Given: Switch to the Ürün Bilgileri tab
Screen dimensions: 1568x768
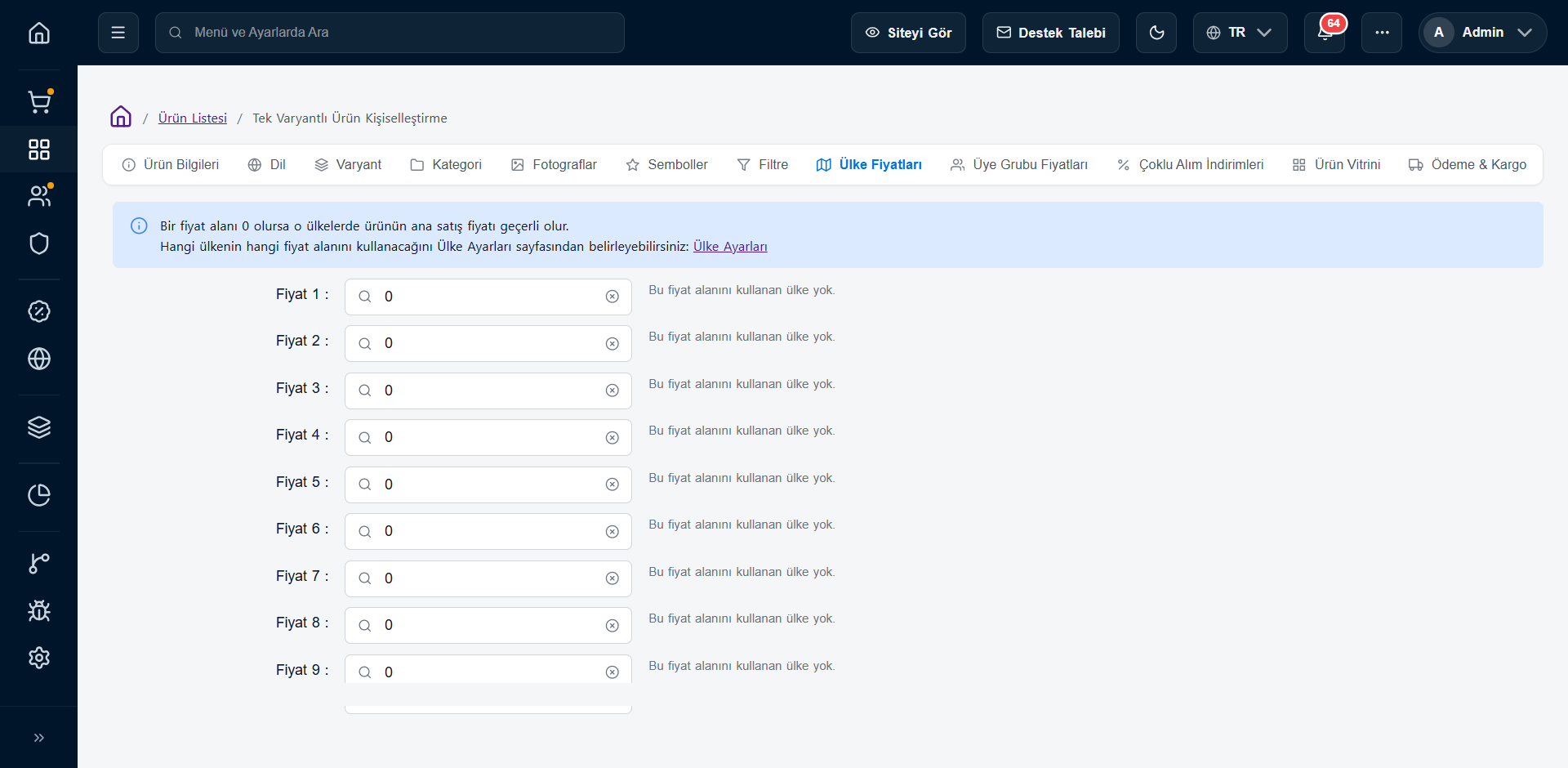Looking at the screenshot, I should click(171, 164).
